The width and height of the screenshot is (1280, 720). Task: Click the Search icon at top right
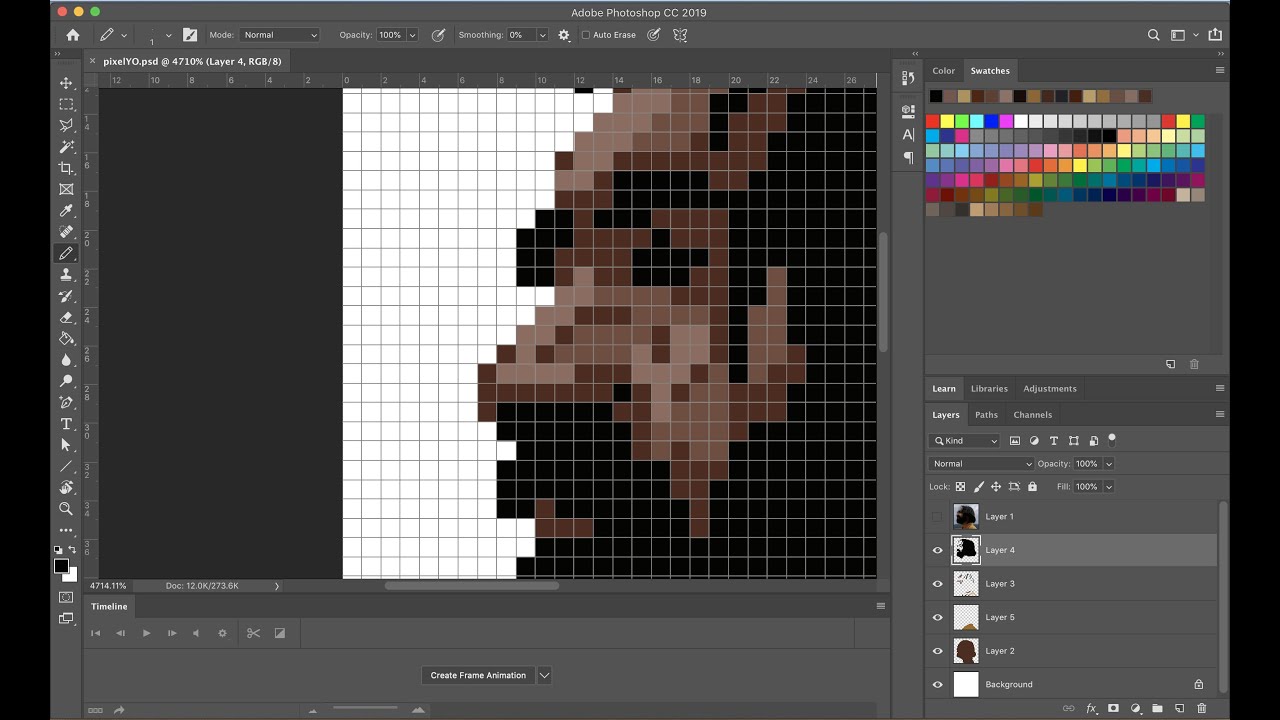click(x=1153, y=35)
